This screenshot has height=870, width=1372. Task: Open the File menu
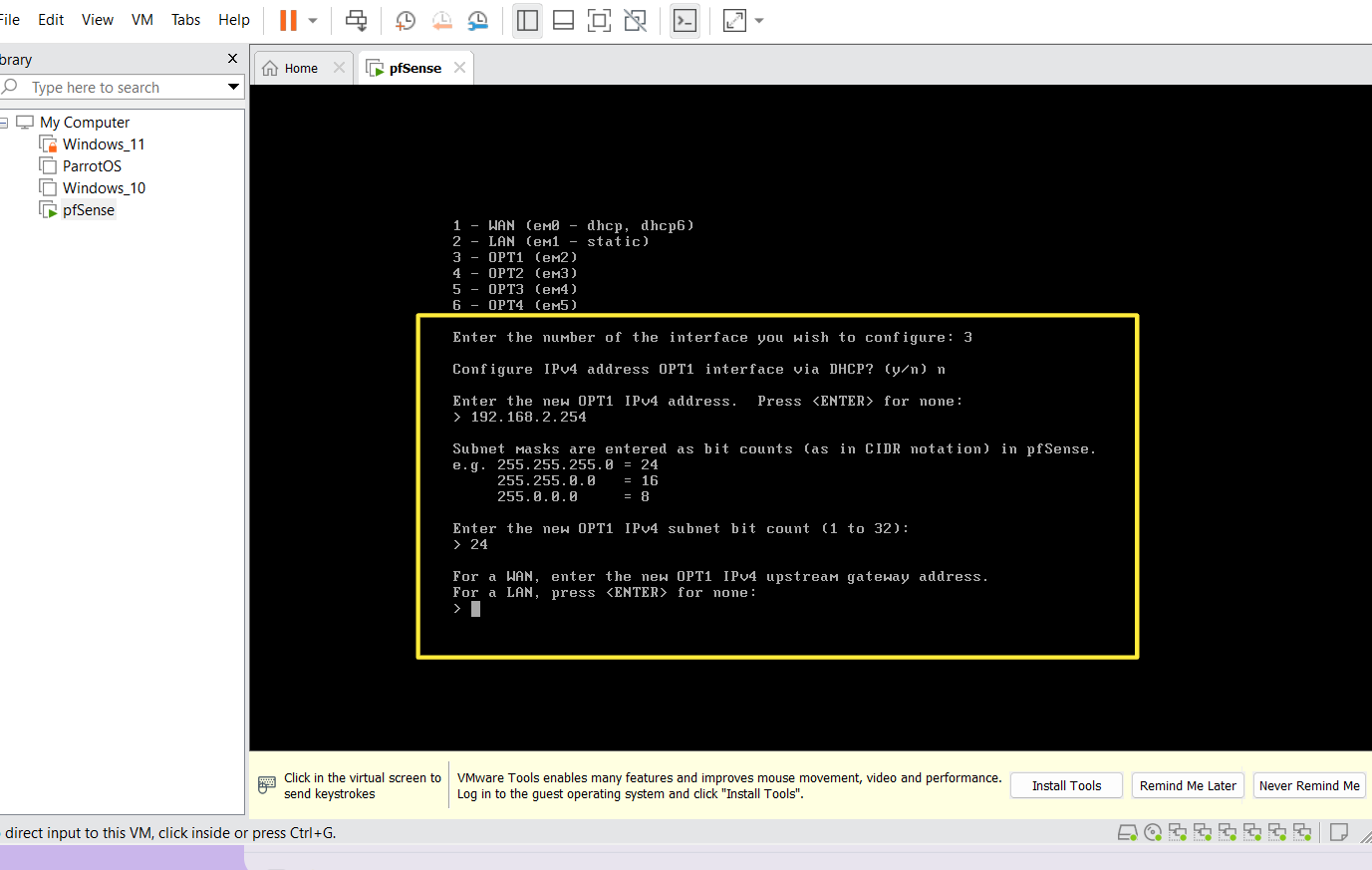10,19
